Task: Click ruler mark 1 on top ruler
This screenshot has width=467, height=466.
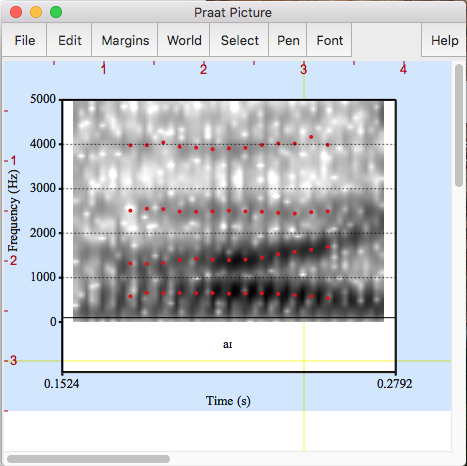Action: (x=104, y=69)
